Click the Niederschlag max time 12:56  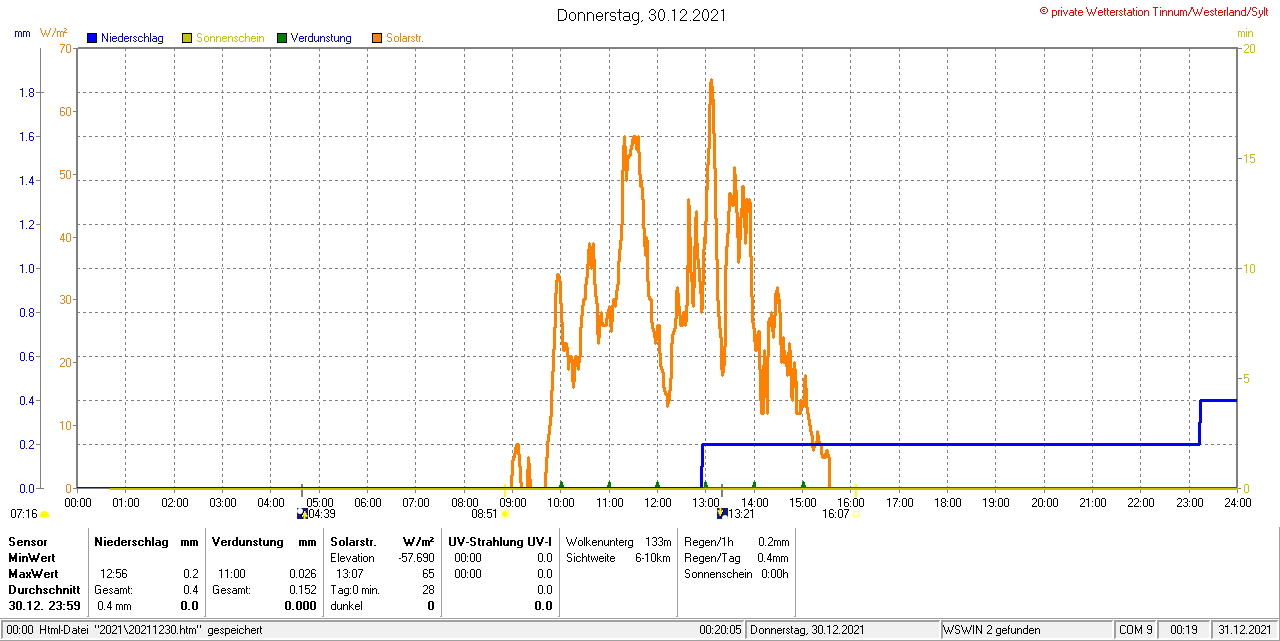(x=113, y=573)
